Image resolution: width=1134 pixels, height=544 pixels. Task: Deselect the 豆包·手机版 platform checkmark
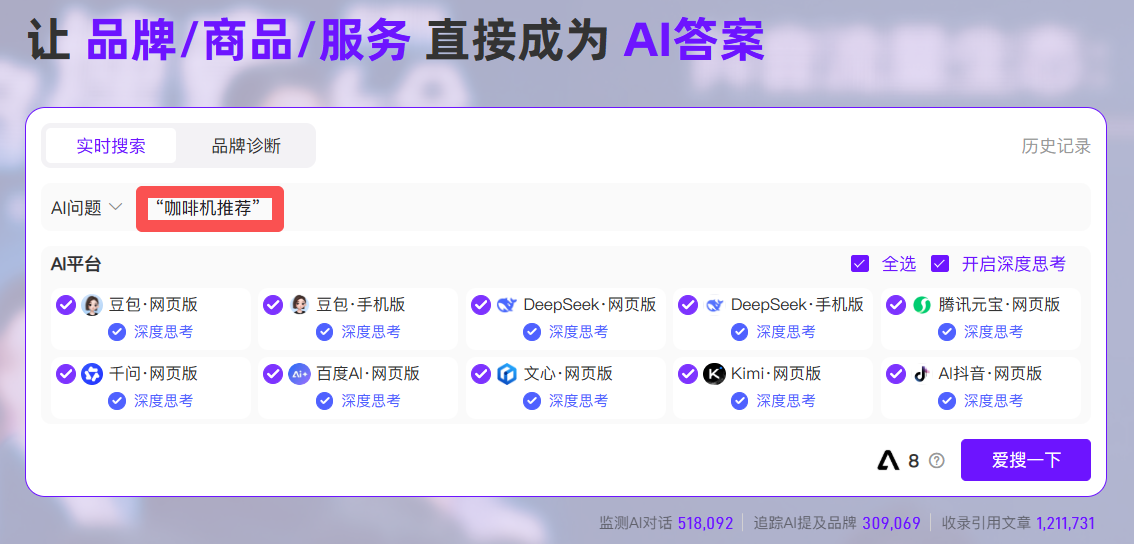(x=273, y=305)
